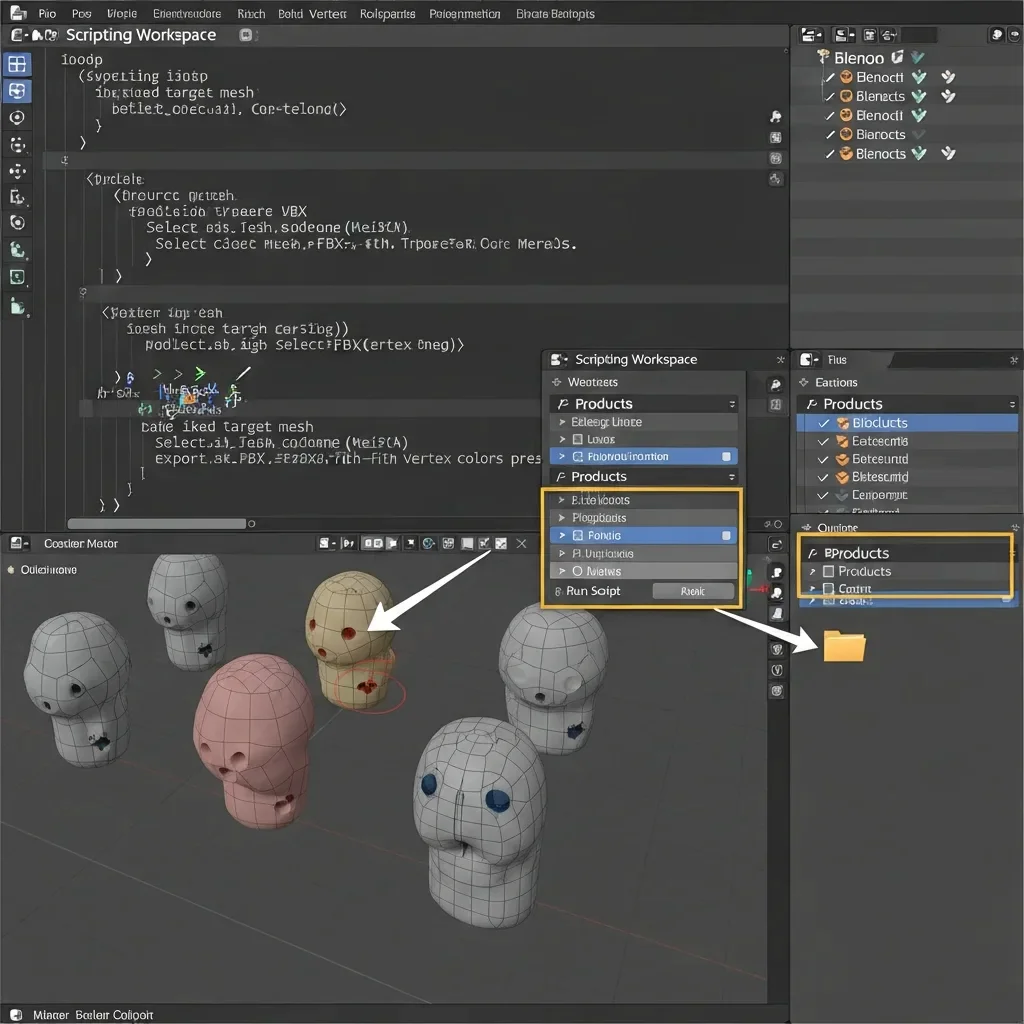Open the Roisparits menu
Screen dimensions: 1024x1024
[x=388, y=14]
